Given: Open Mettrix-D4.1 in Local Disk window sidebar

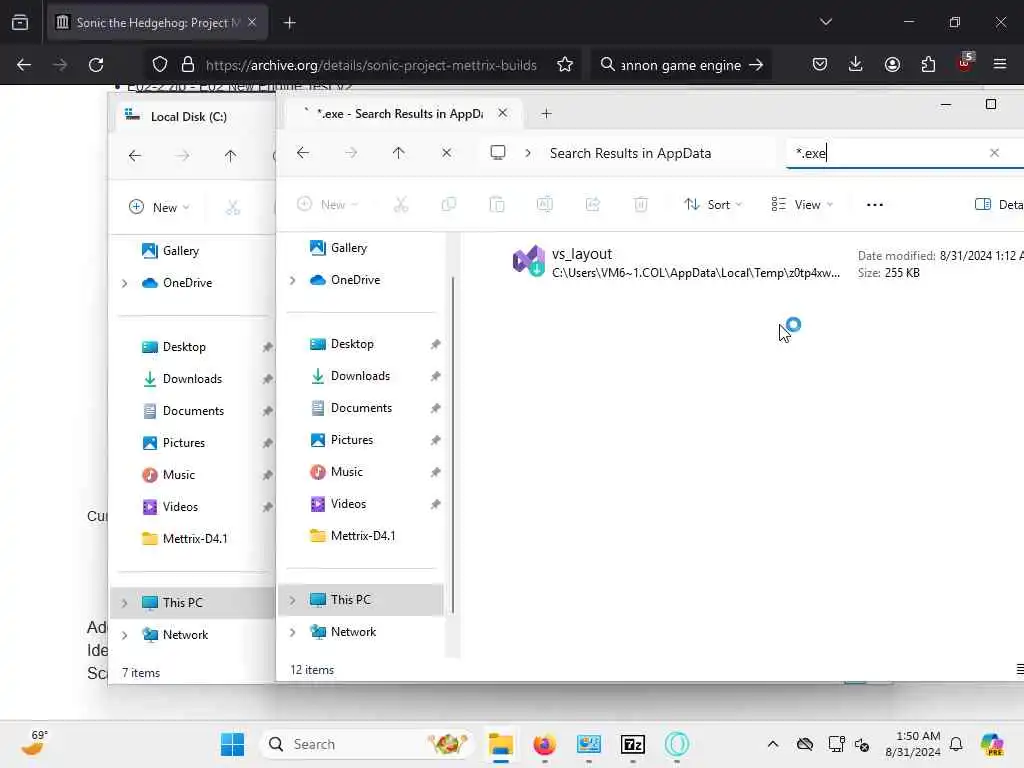Looking at the screenshot, I should tap(196, 539).
